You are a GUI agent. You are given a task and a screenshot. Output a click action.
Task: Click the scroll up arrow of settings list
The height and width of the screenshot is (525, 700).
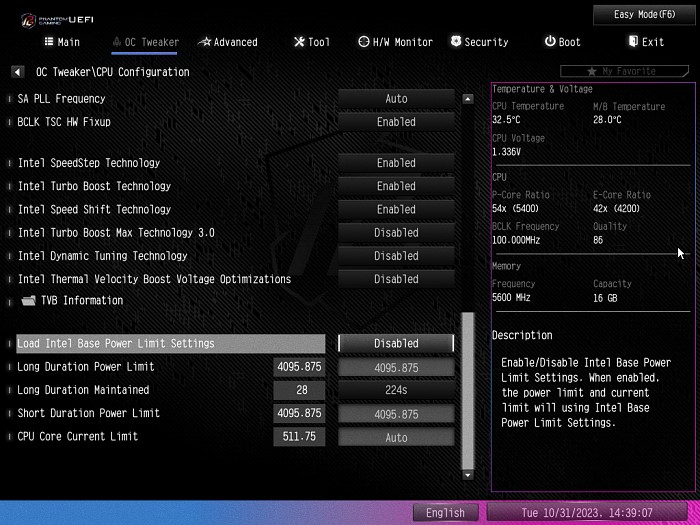tap(467, 99)
